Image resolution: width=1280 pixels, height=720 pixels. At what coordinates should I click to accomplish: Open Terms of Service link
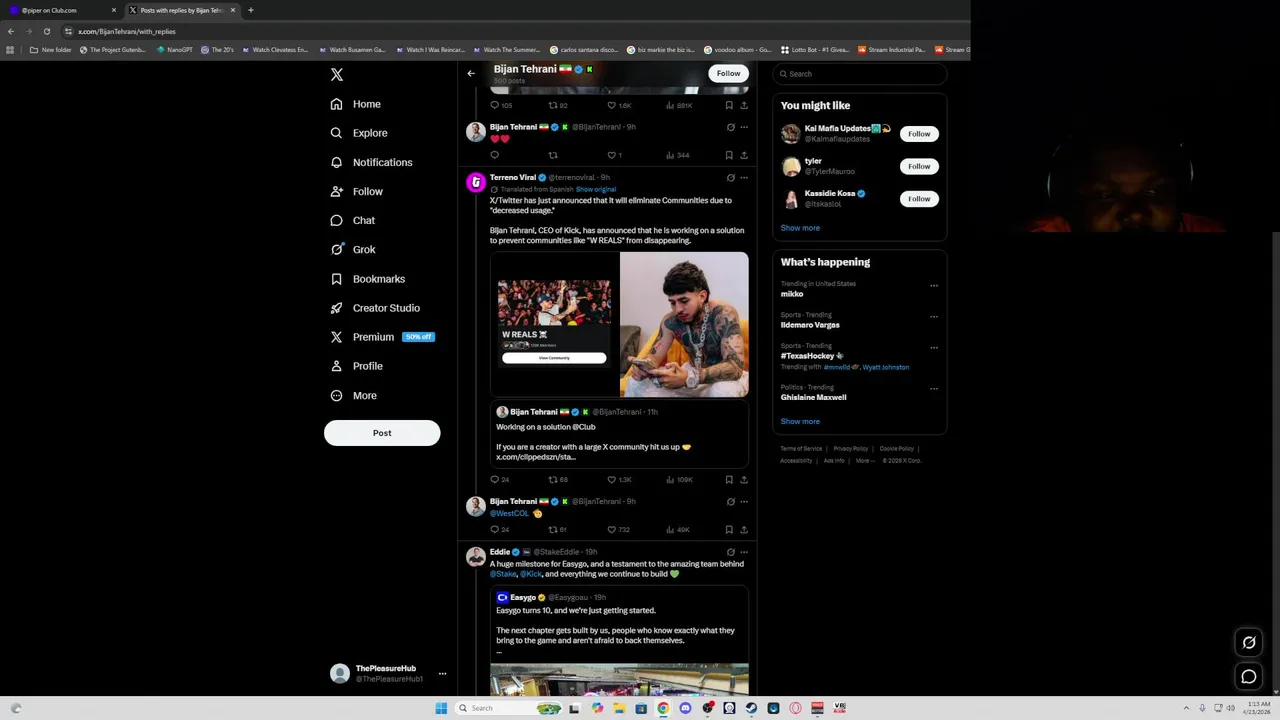[x=801, y=449]
